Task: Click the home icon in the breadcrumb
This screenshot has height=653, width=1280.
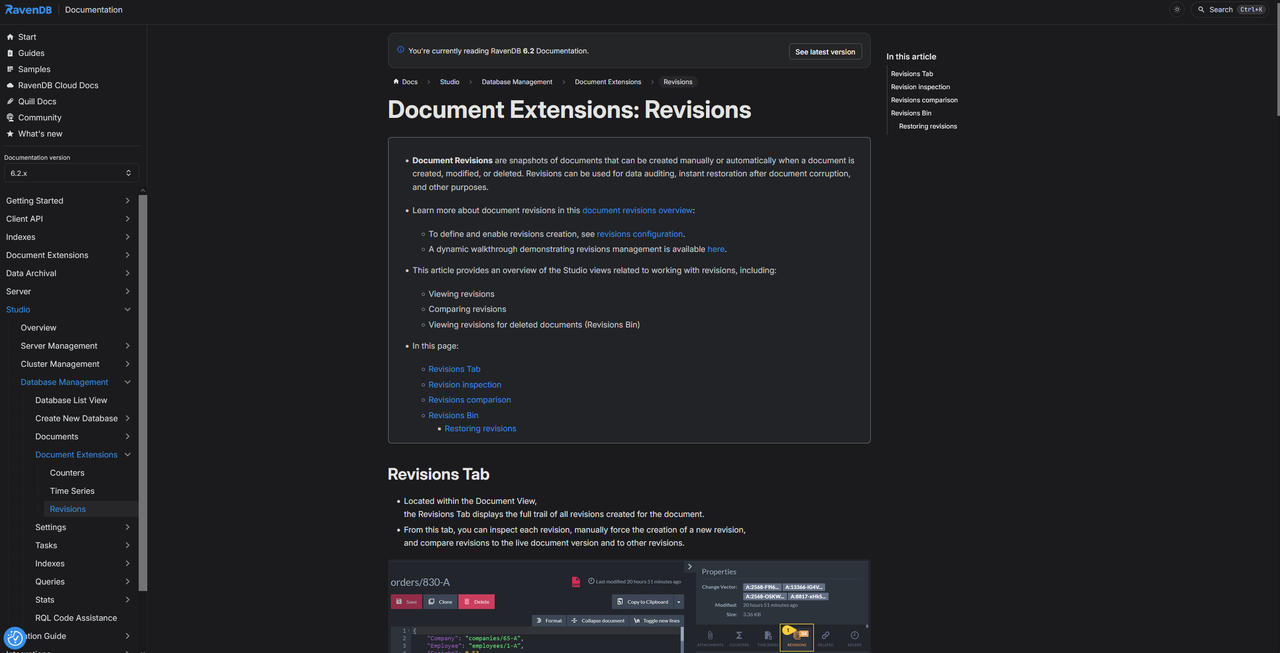Action: tap(397, 82)
